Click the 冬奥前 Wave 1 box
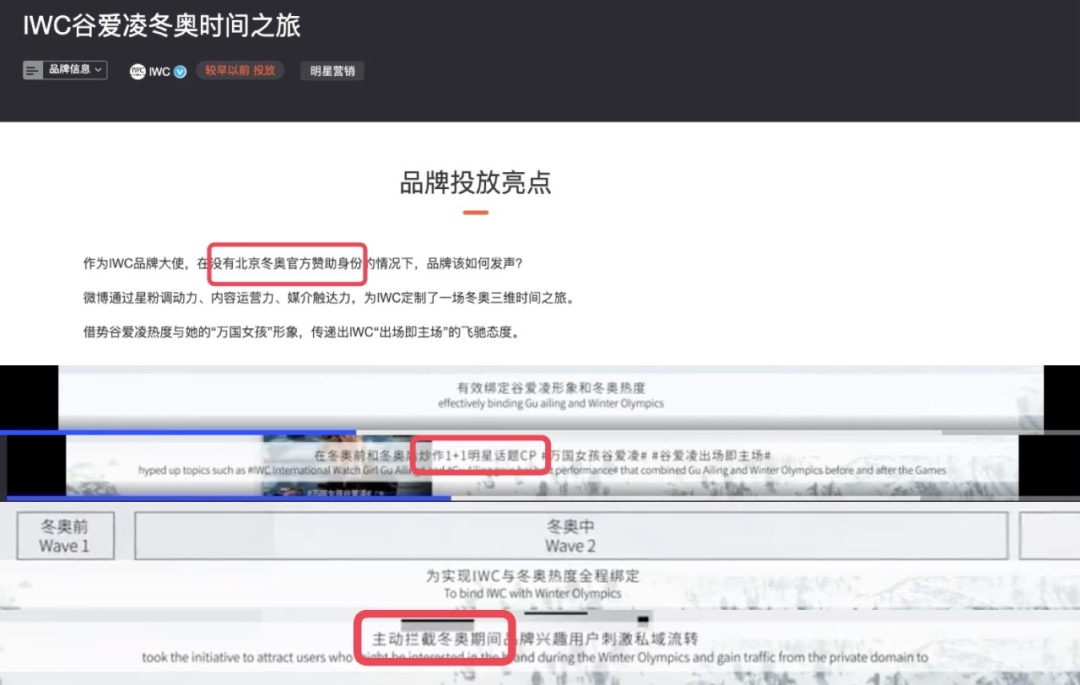The image size is (1080, 685). tap(65, 536)
